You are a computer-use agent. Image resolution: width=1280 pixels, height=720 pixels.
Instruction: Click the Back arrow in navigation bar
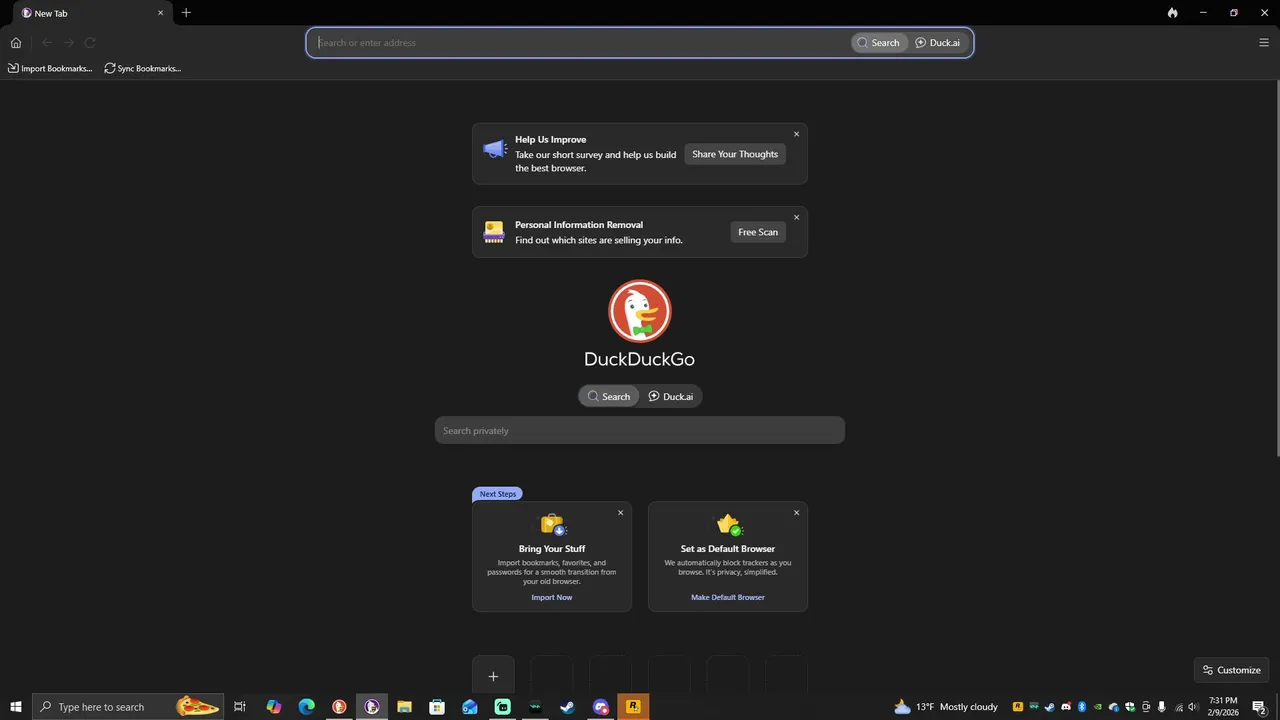point(47,43)
